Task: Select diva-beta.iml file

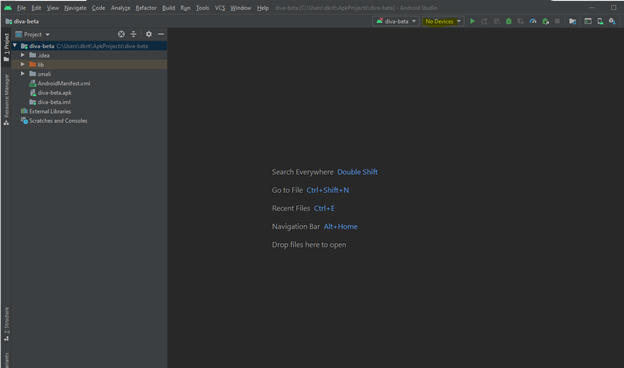Action: 50,102
